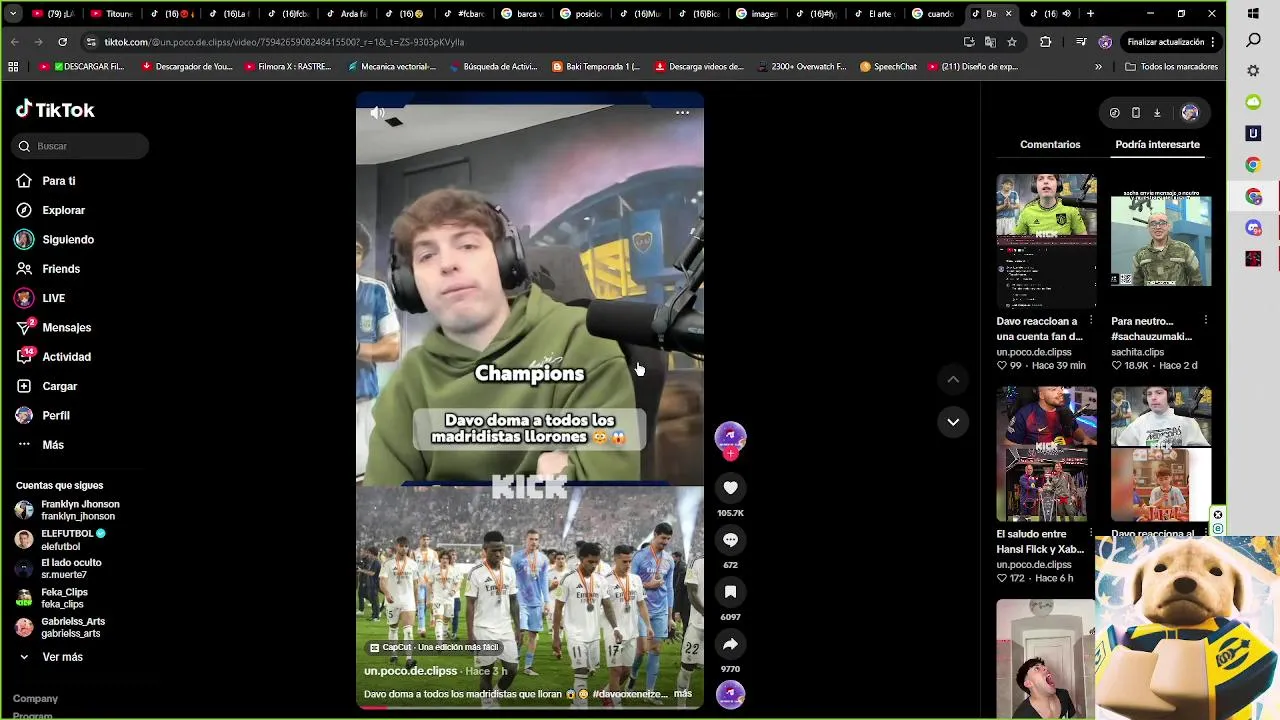The image size is (1280, 720).
Task: Open Todos los marcadores folder
Action: coord(1171,67)
